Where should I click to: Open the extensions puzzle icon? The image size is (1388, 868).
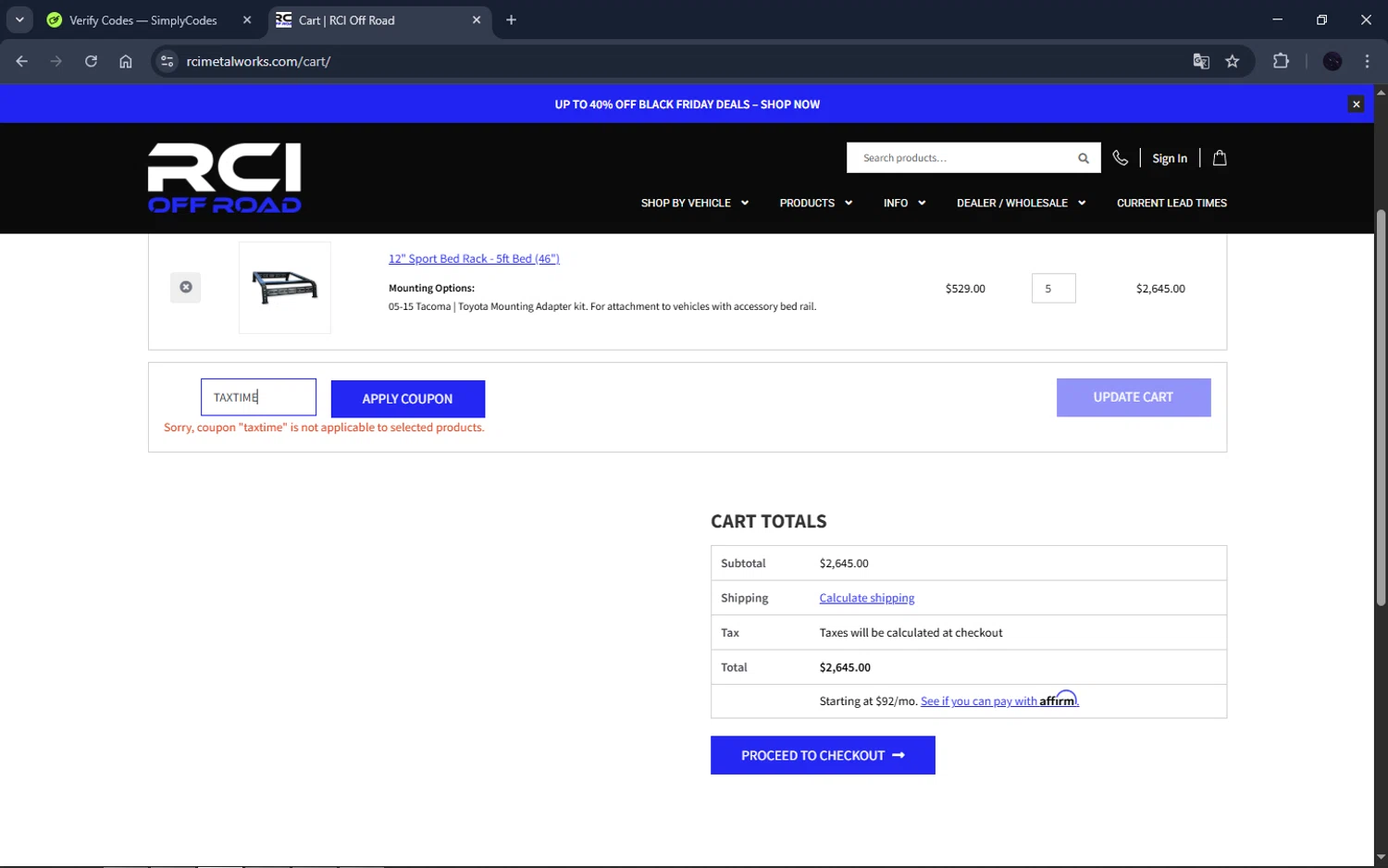click(1281, 61)
